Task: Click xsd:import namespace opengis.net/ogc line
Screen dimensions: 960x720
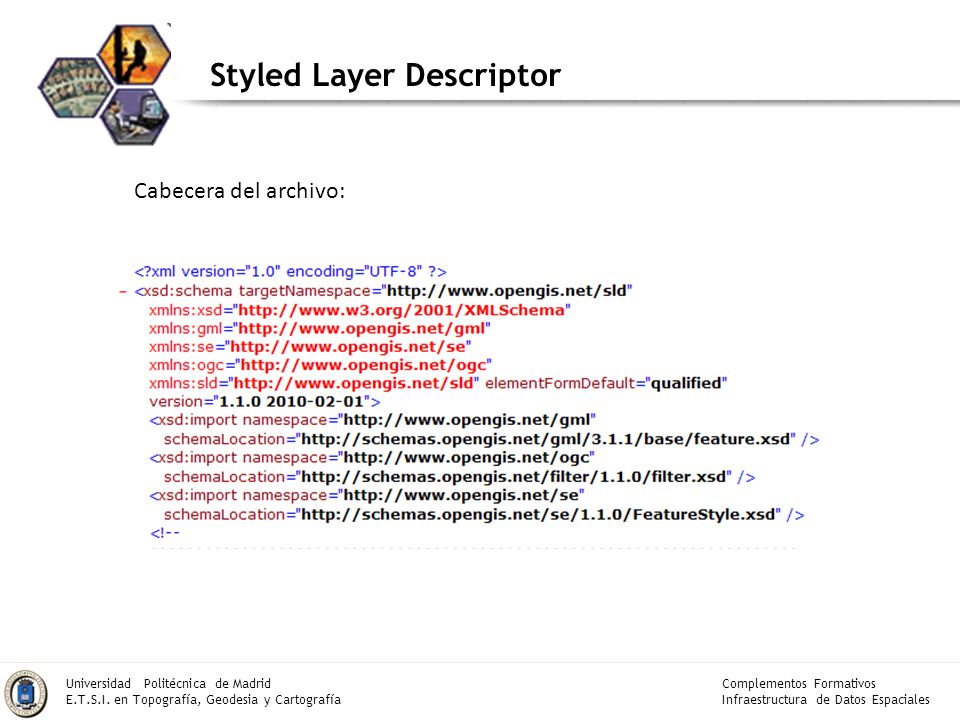Action: tap(372, 457)
